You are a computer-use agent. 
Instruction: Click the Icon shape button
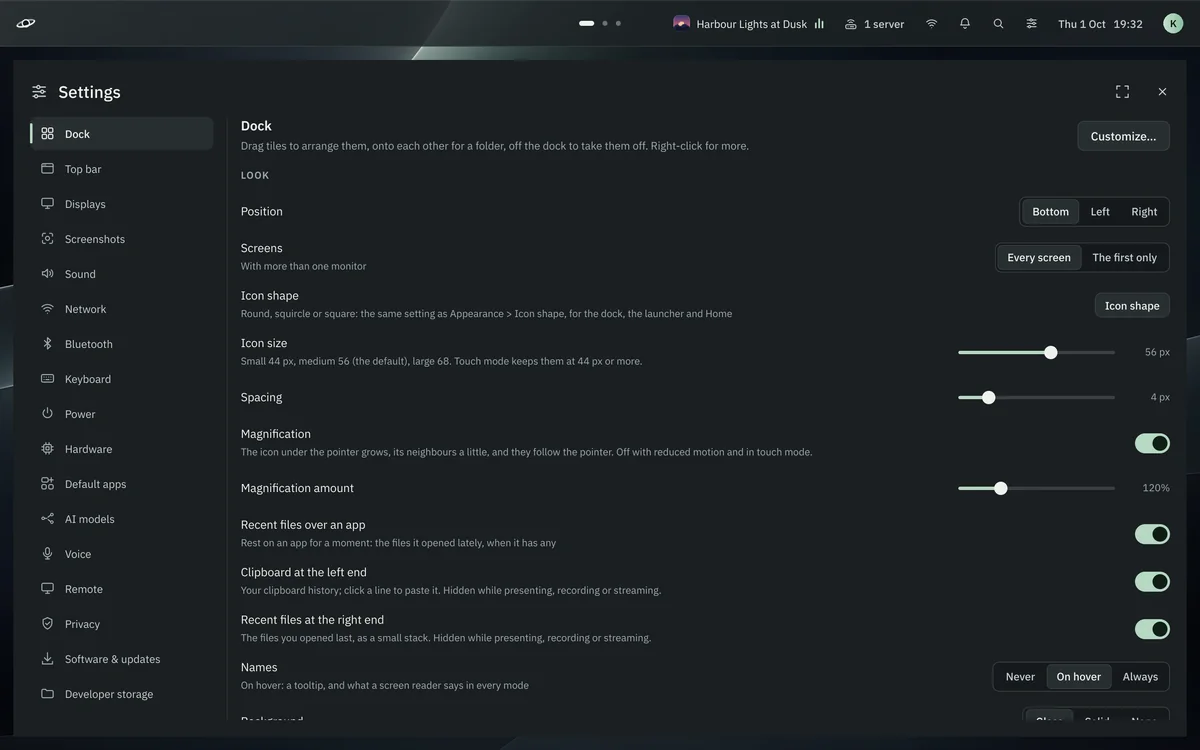(1132, 306)
